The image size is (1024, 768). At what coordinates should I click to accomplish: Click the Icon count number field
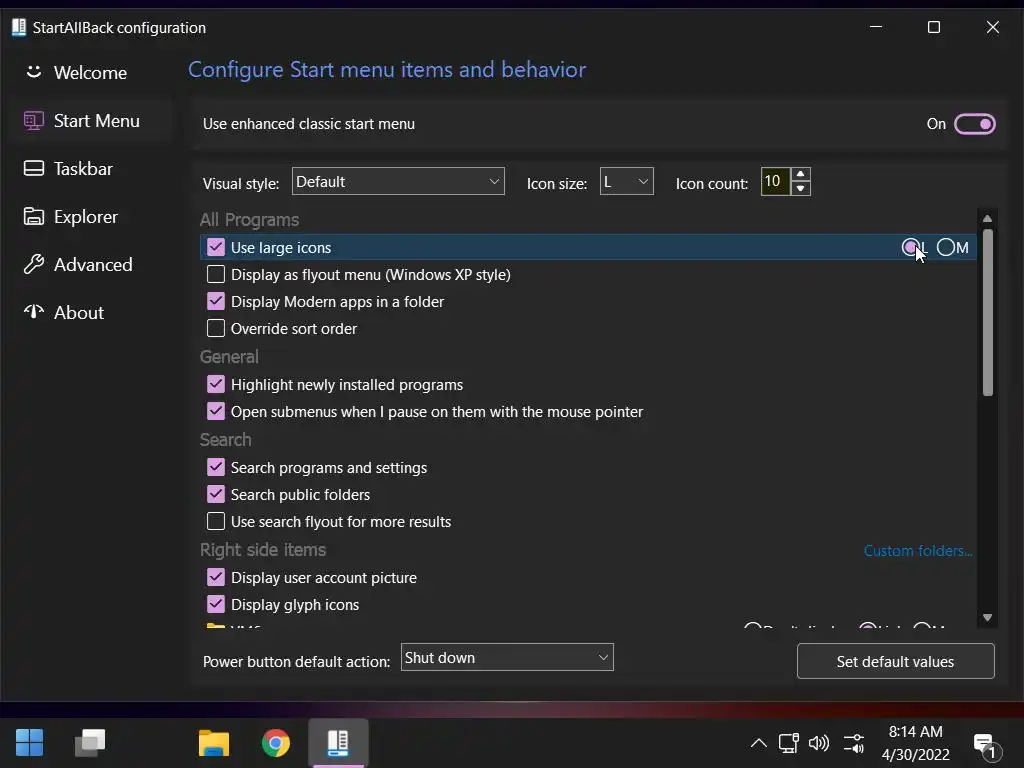point(775,181)
